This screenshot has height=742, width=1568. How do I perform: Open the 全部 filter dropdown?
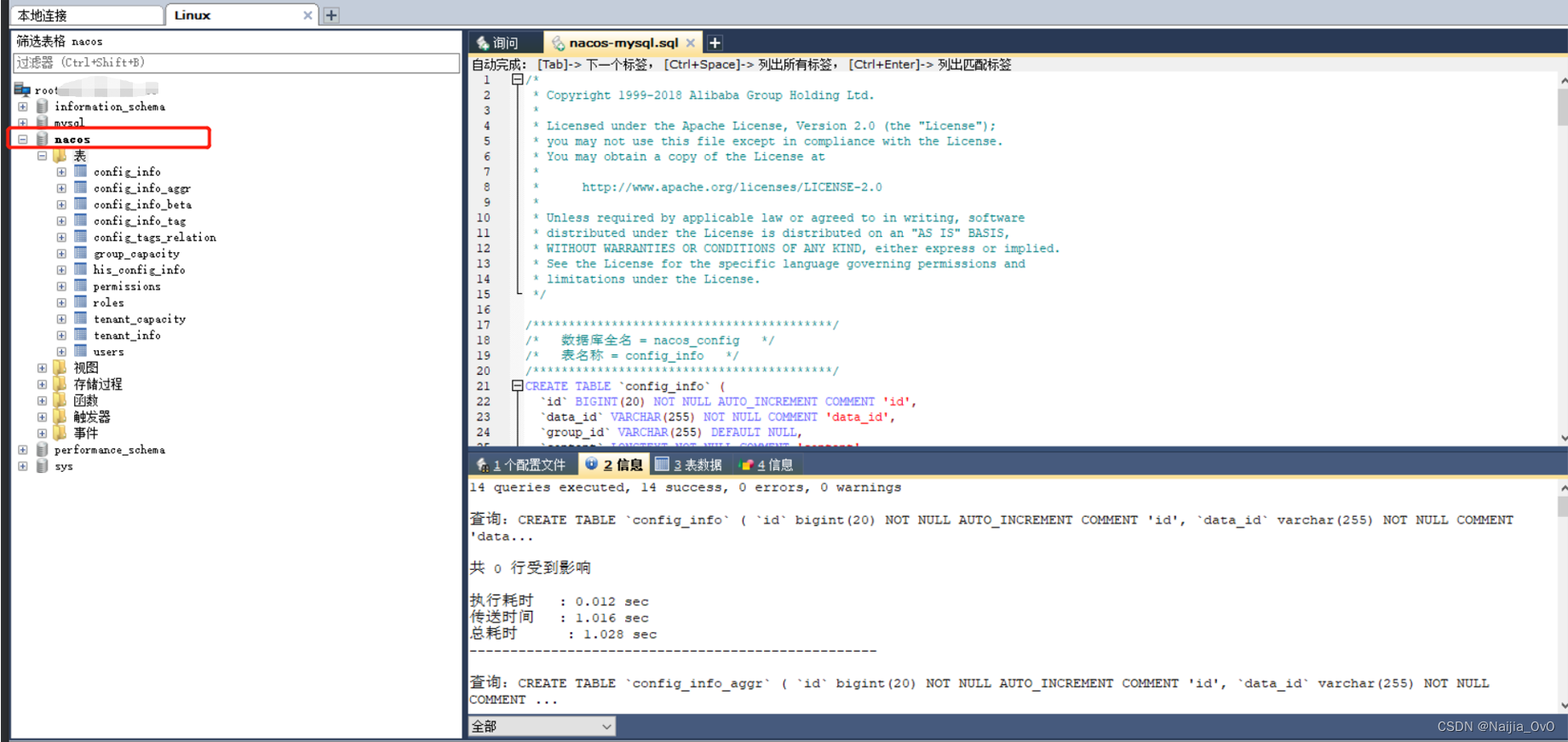tap(542, 727)
